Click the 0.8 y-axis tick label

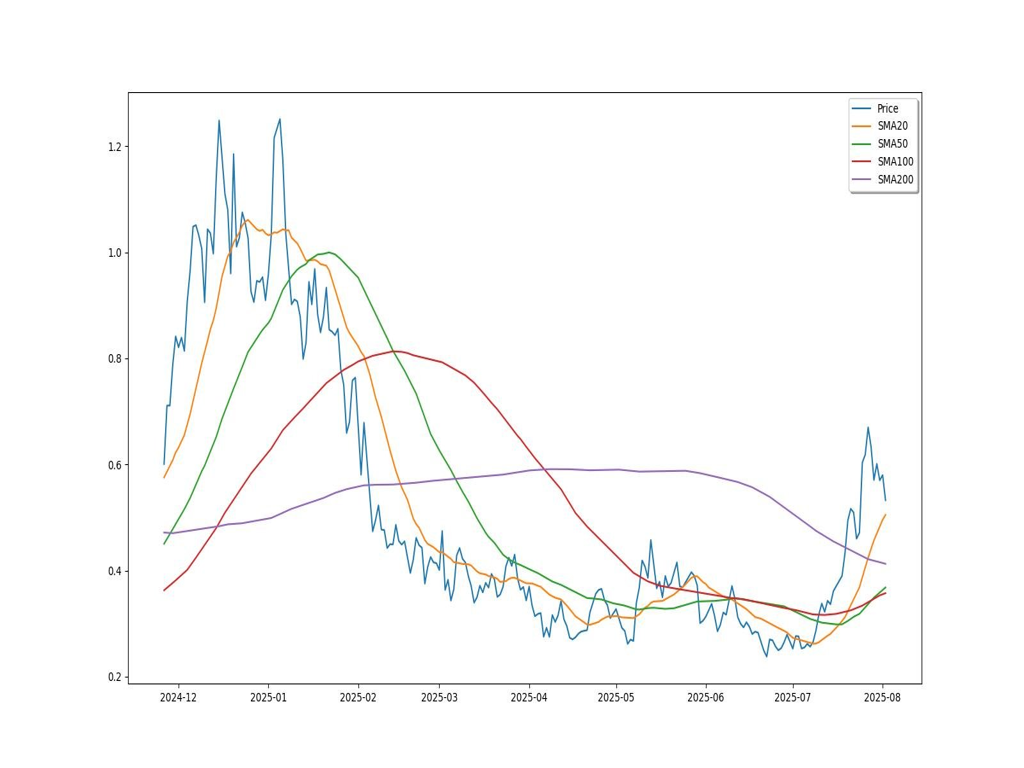click(113, 359)
